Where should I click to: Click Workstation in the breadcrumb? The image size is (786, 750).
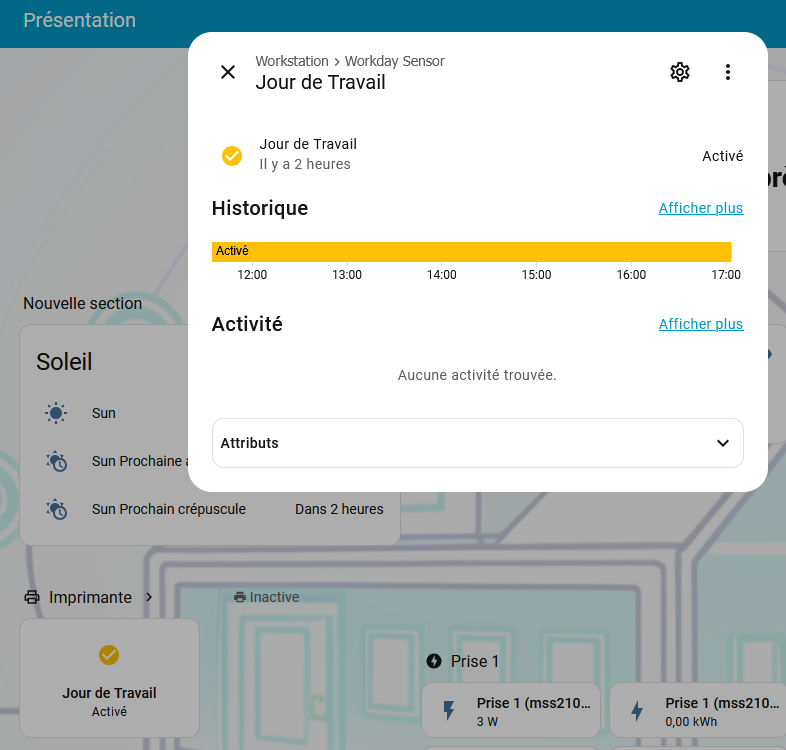[292, 61]
